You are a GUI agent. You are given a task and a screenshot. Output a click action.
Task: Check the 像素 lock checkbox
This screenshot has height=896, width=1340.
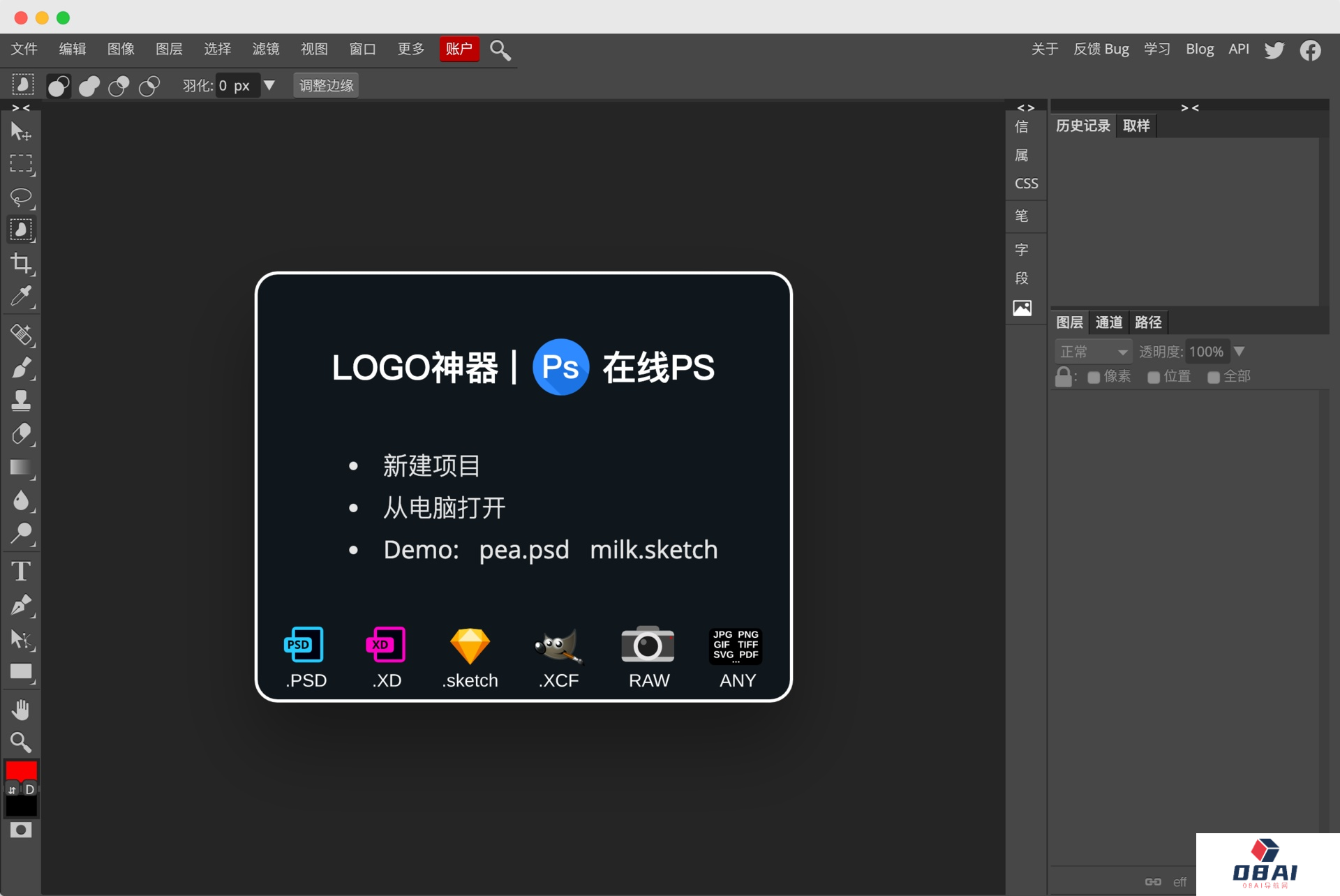(1094, 378)
